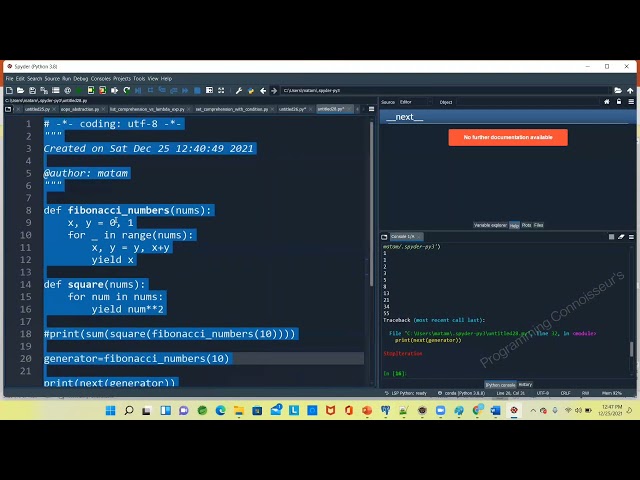The height and width of the screenshot is (480, 640).
Task: Go to Help pane home
Action: (607, 102)
